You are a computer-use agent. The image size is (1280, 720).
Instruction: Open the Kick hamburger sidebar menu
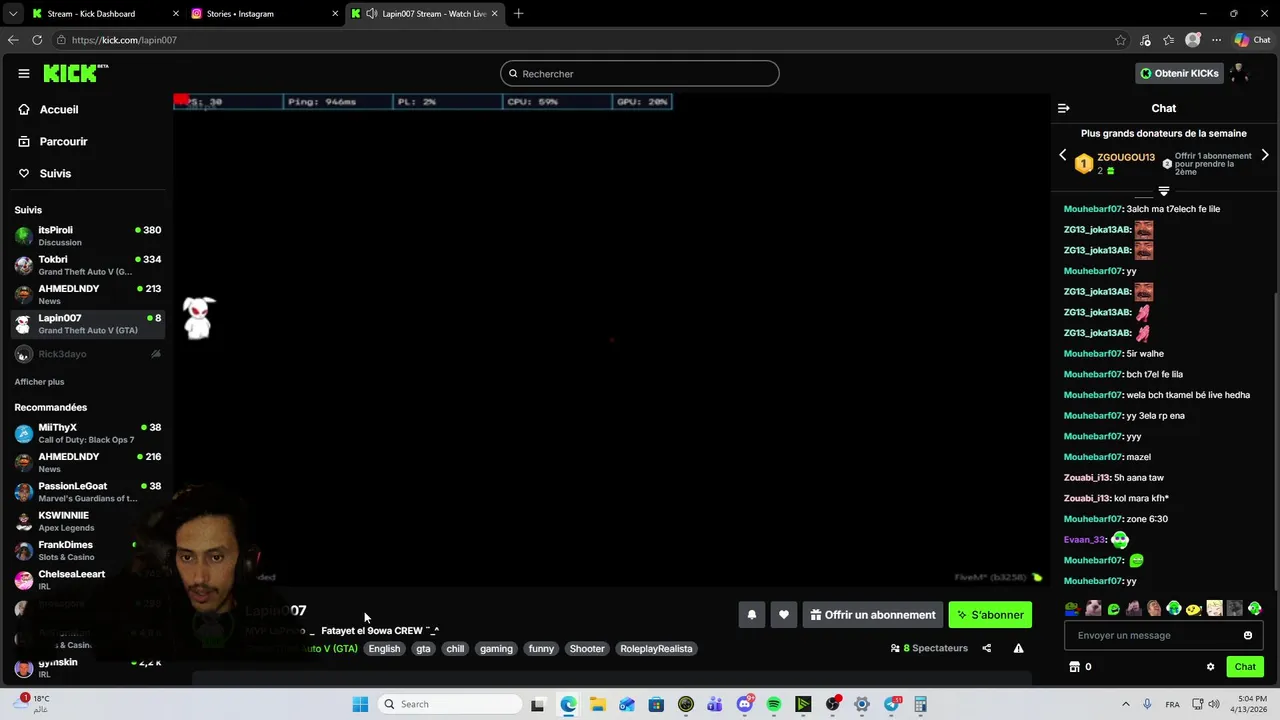pyautogui.click(x=24, y=73)
